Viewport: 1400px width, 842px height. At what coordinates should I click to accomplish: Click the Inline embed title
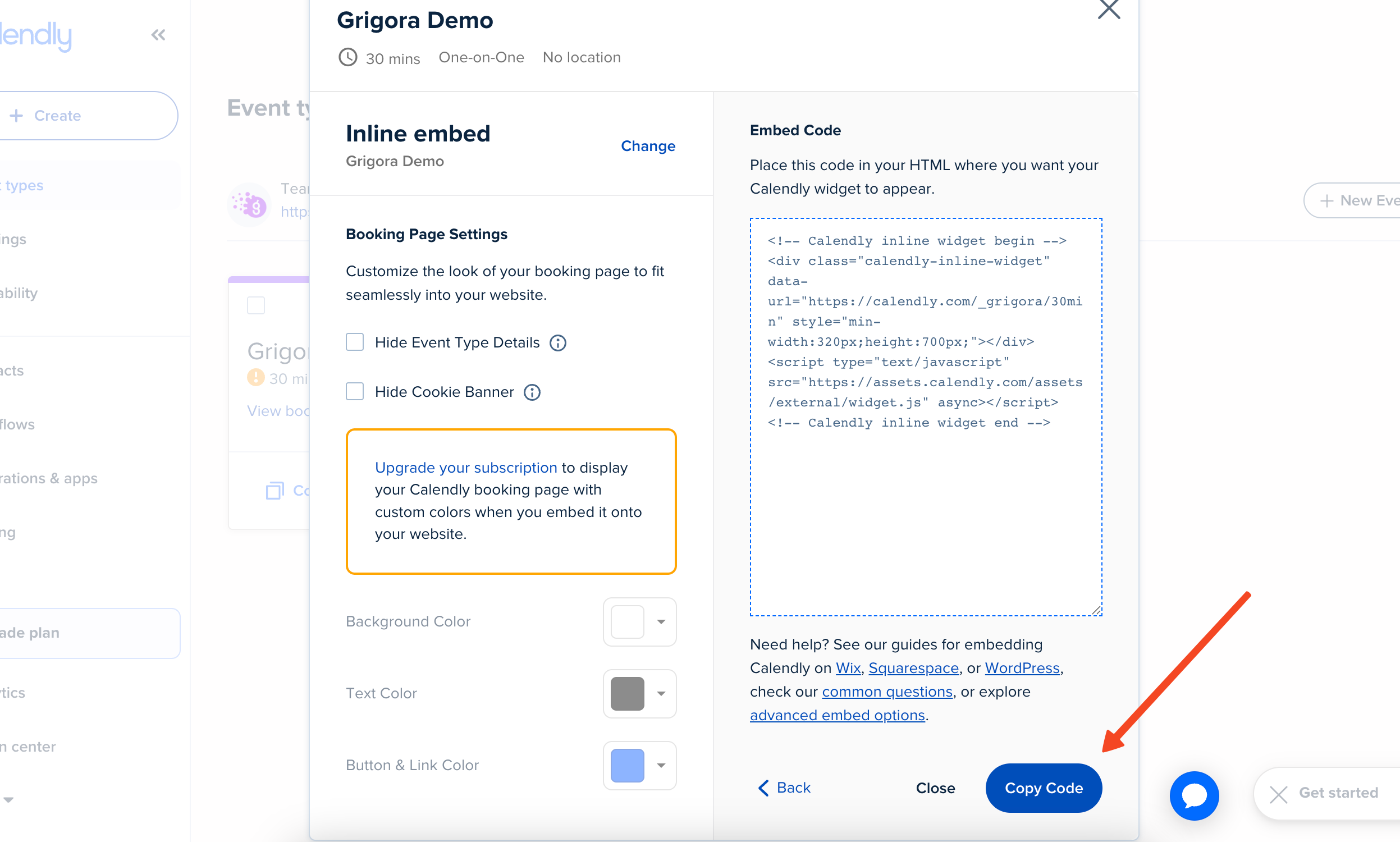point(418,134)
